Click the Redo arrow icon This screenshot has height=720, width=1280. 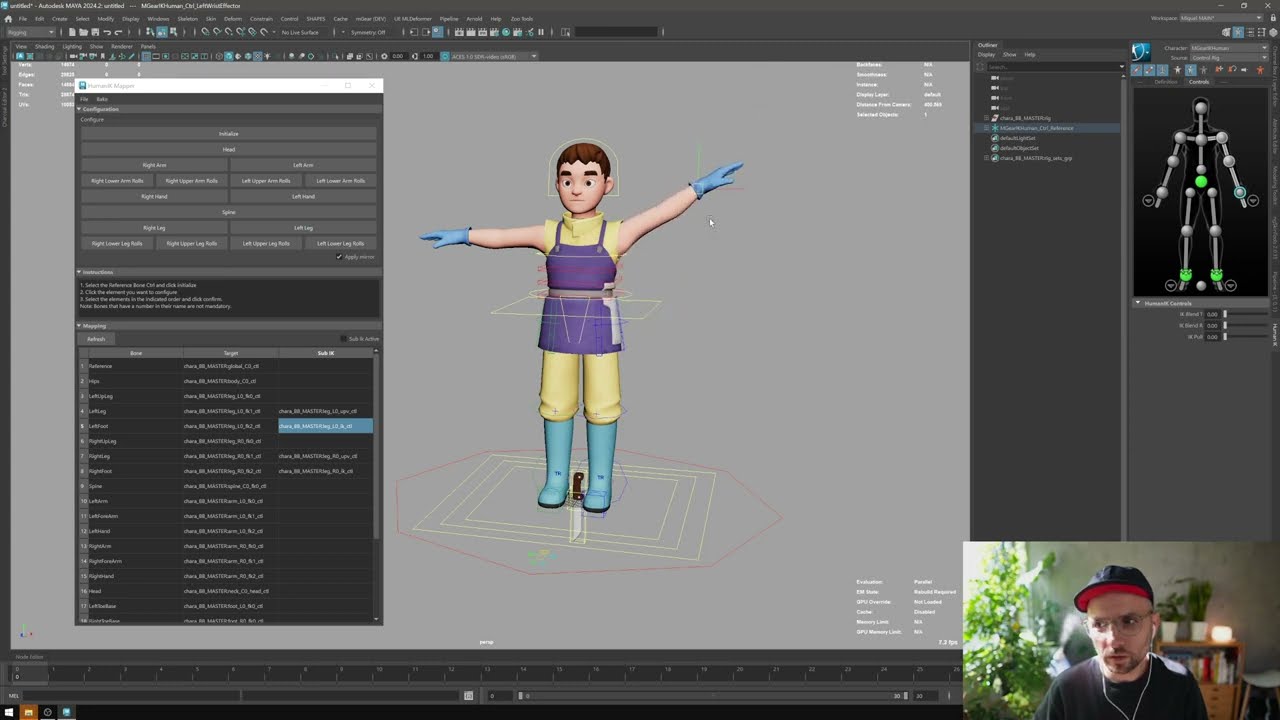(x=117, y=32)
